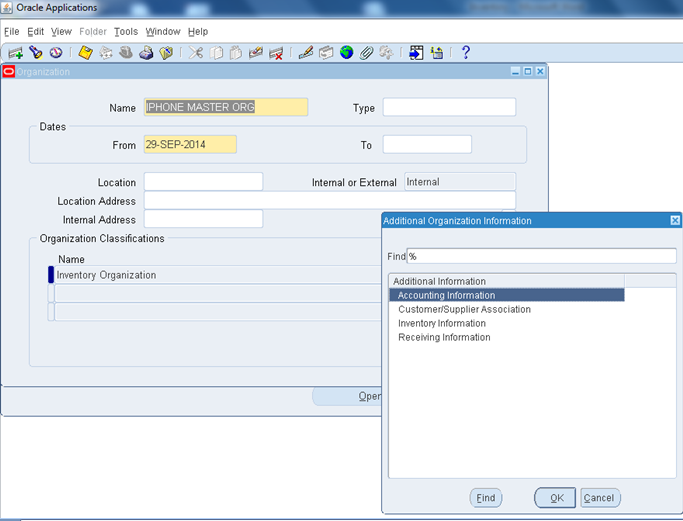Open the View menu
Image resolution: width=683 pixels, height=521 pixels.
click(61, 32)
